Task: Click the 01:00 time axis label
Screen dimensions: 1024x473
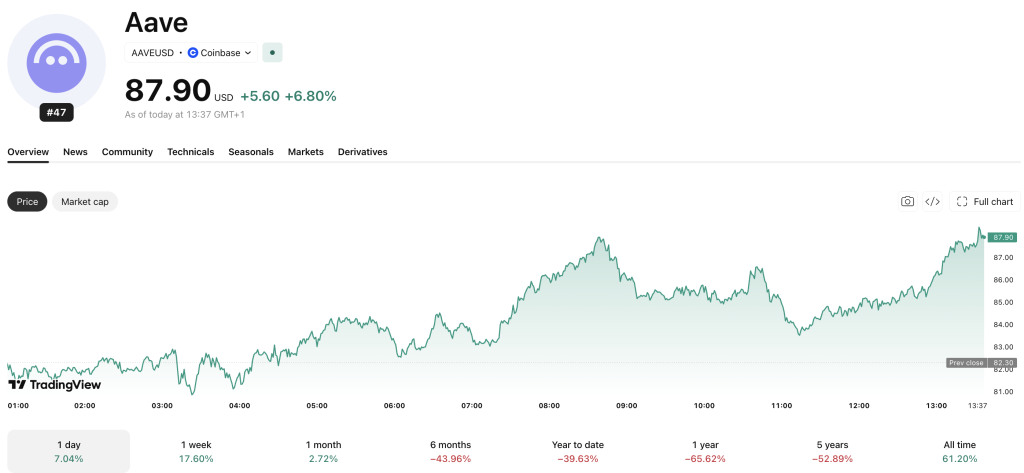Action: 18,406
